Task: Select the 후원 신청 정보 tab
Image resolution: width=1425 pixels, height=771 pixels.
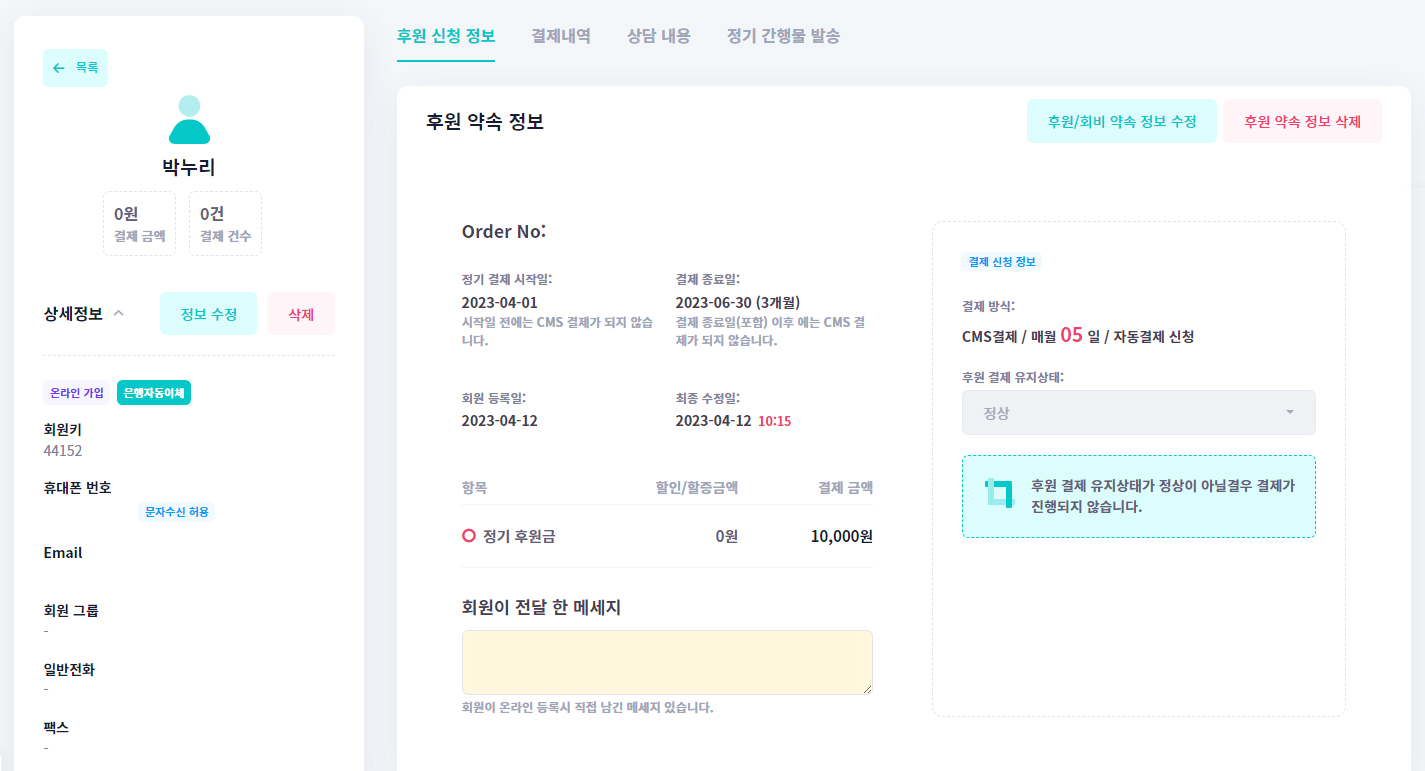Action: (x=445, y=36)
